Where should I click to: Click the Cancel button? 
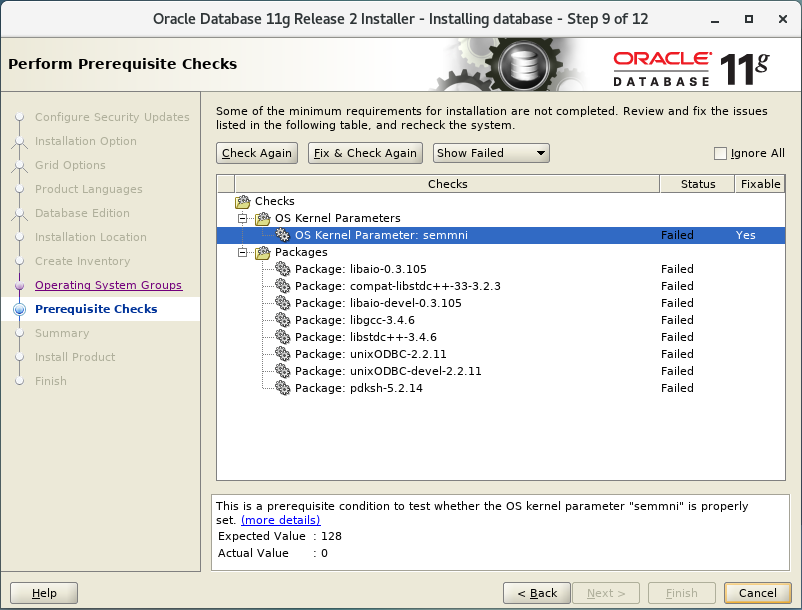[x=758, y=593]
